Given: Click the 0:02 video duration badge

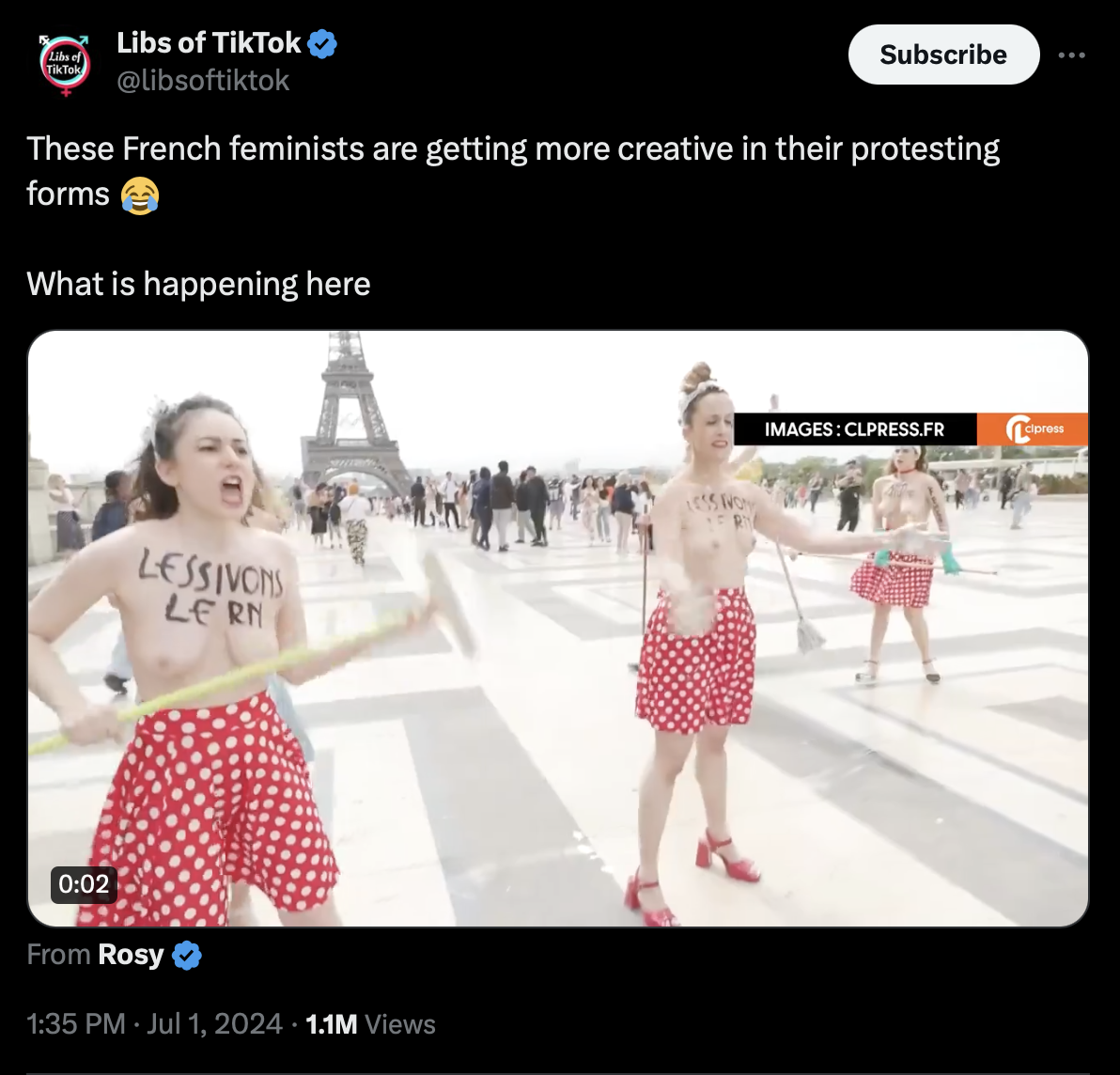Looking at the screenshot, I should [x=84, y=884].
